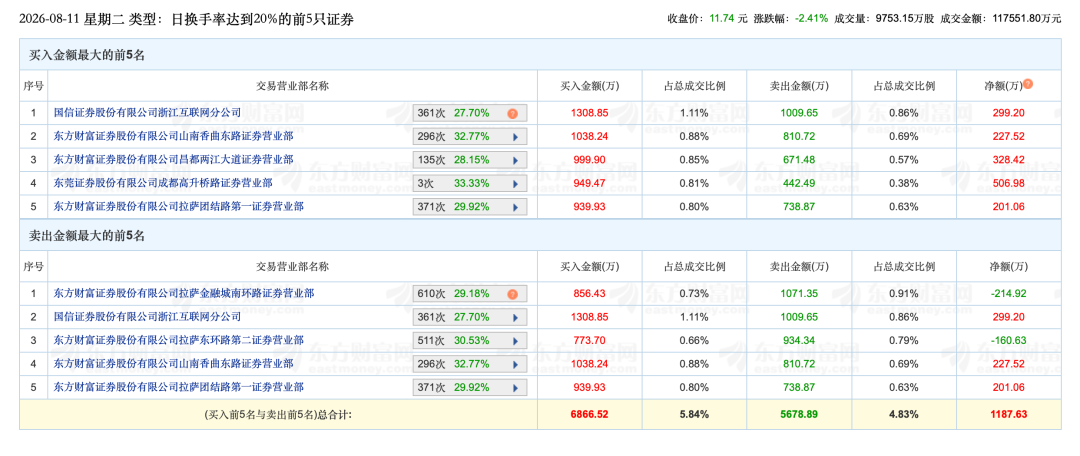
Task: Click the total buy amount 6866.52
Action: click(x=589, y=415)
